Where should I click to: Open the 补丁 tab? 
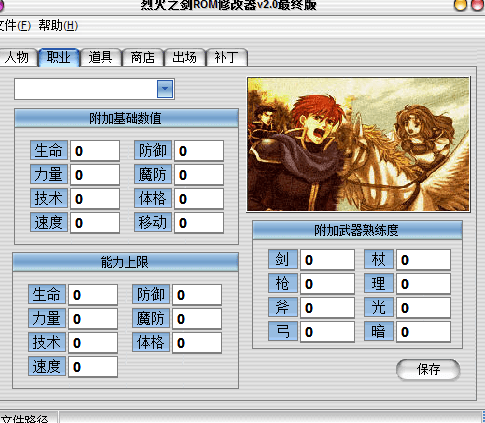click(227, 57)
